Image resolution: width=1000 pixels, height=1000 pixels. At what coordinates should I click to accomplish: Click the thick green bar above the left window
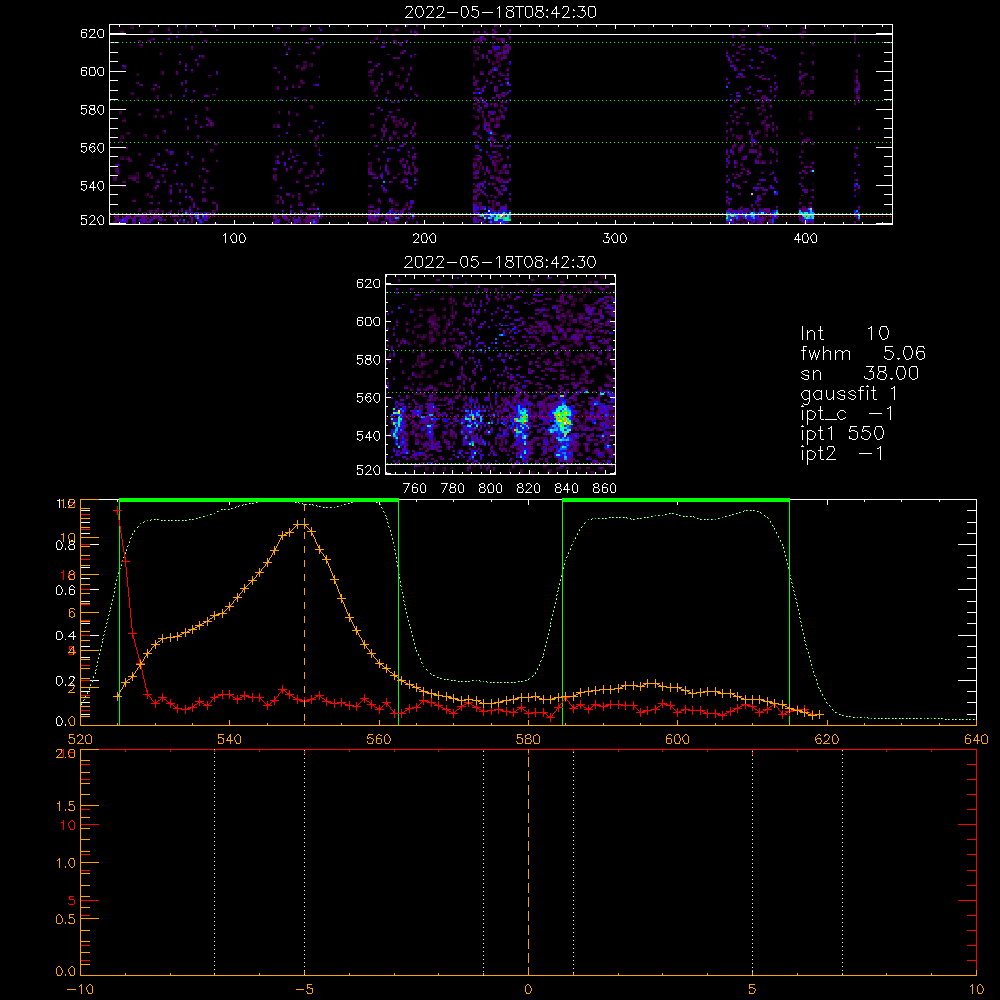pyautogui.click(x=259, y=500)
